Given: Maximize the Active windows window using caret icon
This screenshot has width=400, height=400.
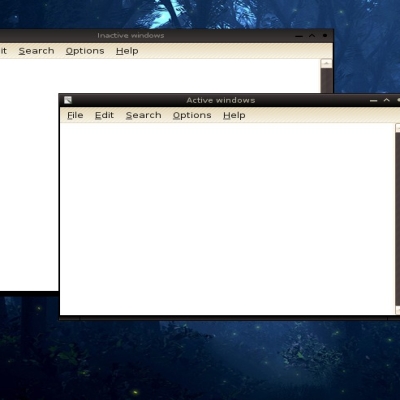Looking at the screenshot, I should (387, 100).
